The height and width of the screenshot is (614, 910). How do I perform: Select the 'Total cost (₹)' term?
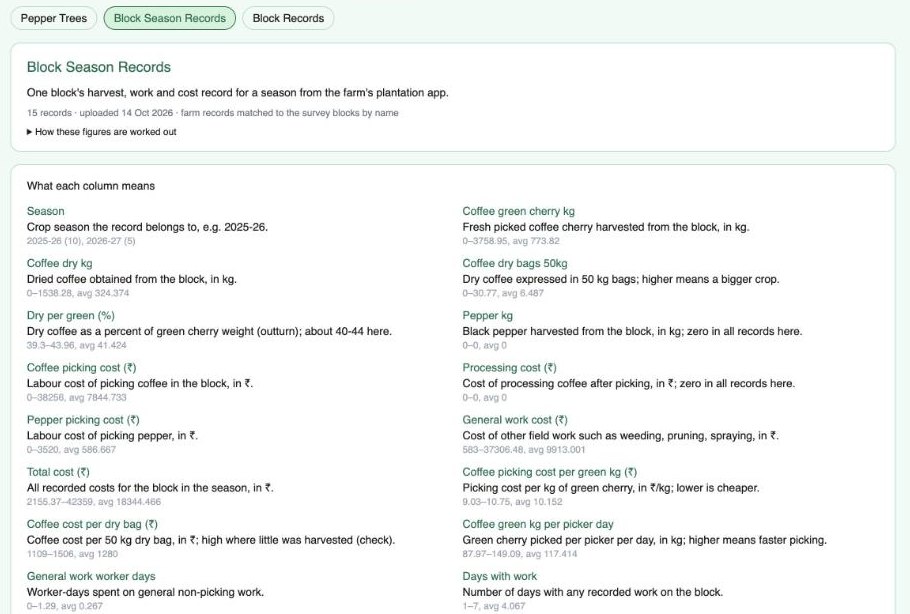point(58,472)
